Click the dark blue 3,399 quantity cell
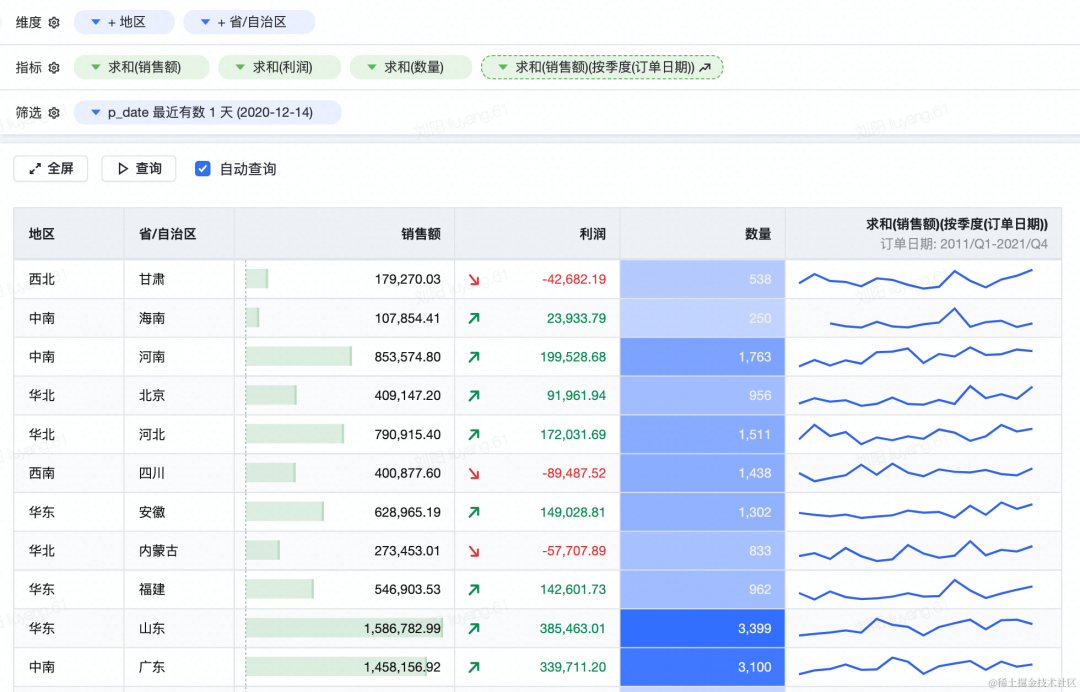 (x=702, y=629)
